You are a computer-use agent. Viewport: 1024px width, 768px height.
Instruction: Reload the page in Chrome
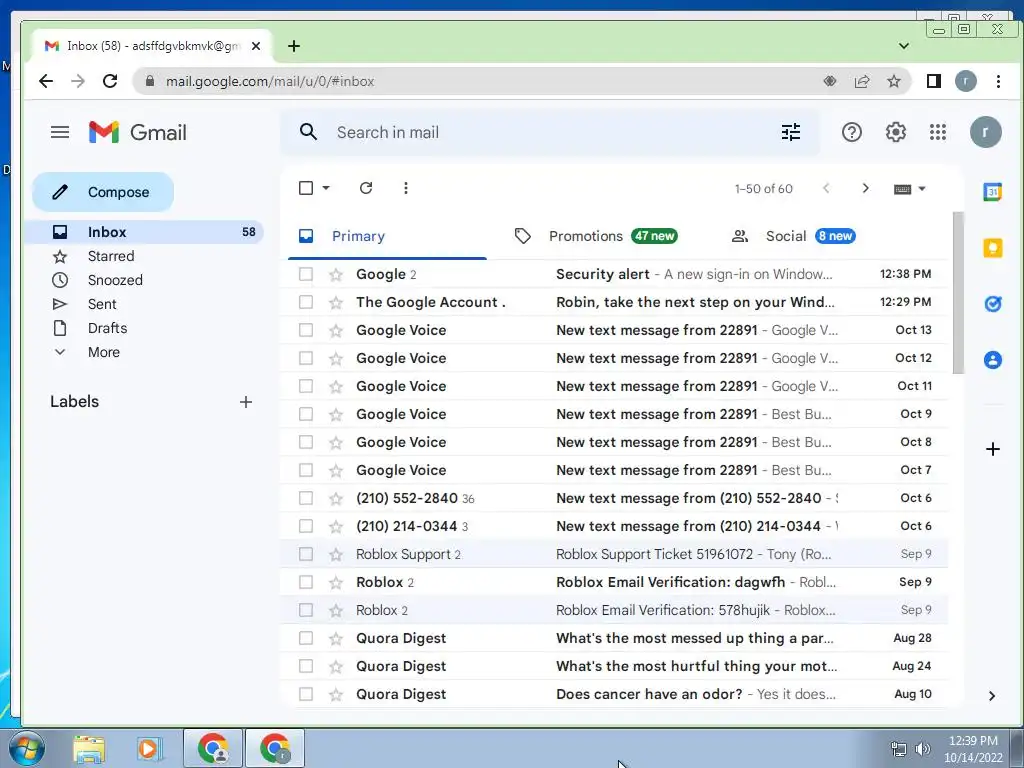coord(110,81)
